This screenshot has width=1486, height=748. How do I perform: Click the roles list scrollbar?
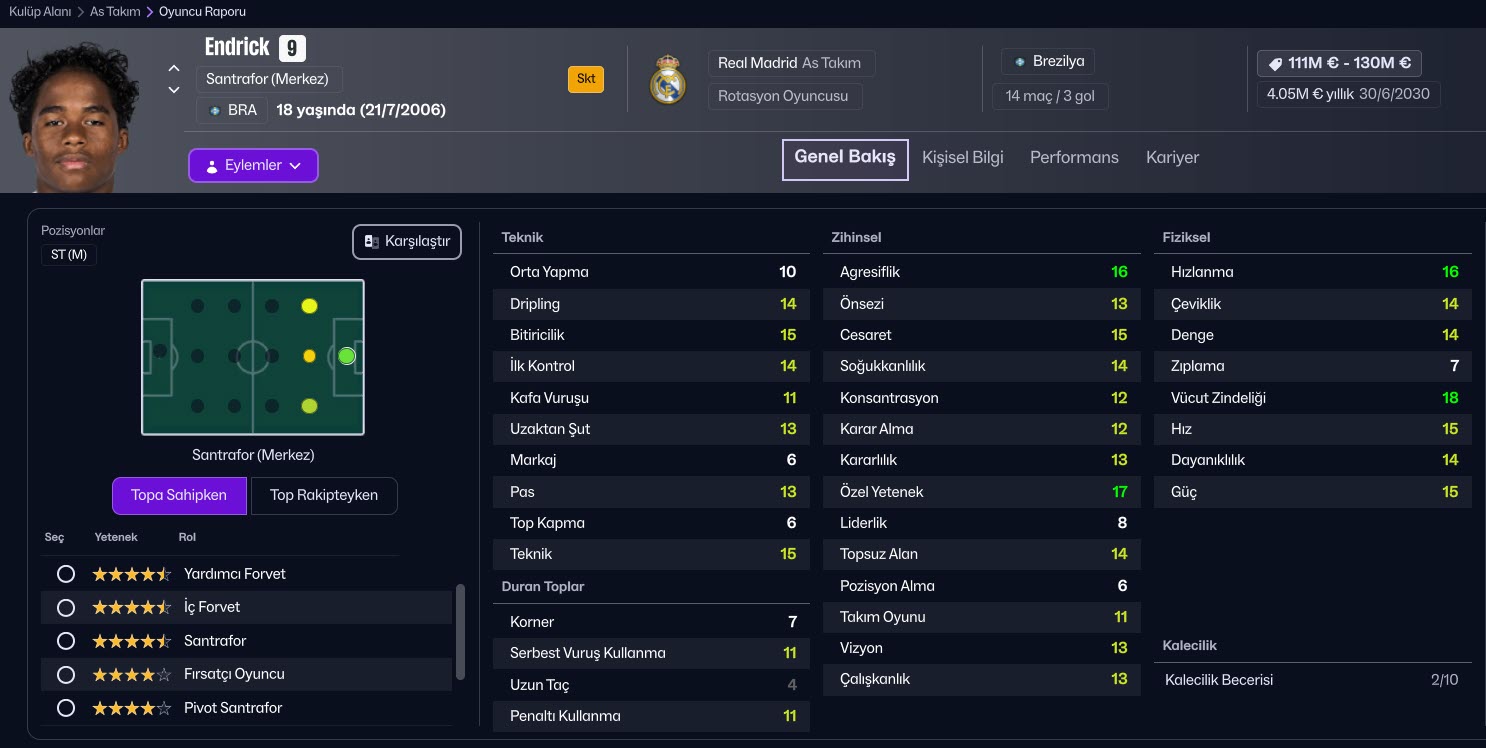tap(460, 632)
